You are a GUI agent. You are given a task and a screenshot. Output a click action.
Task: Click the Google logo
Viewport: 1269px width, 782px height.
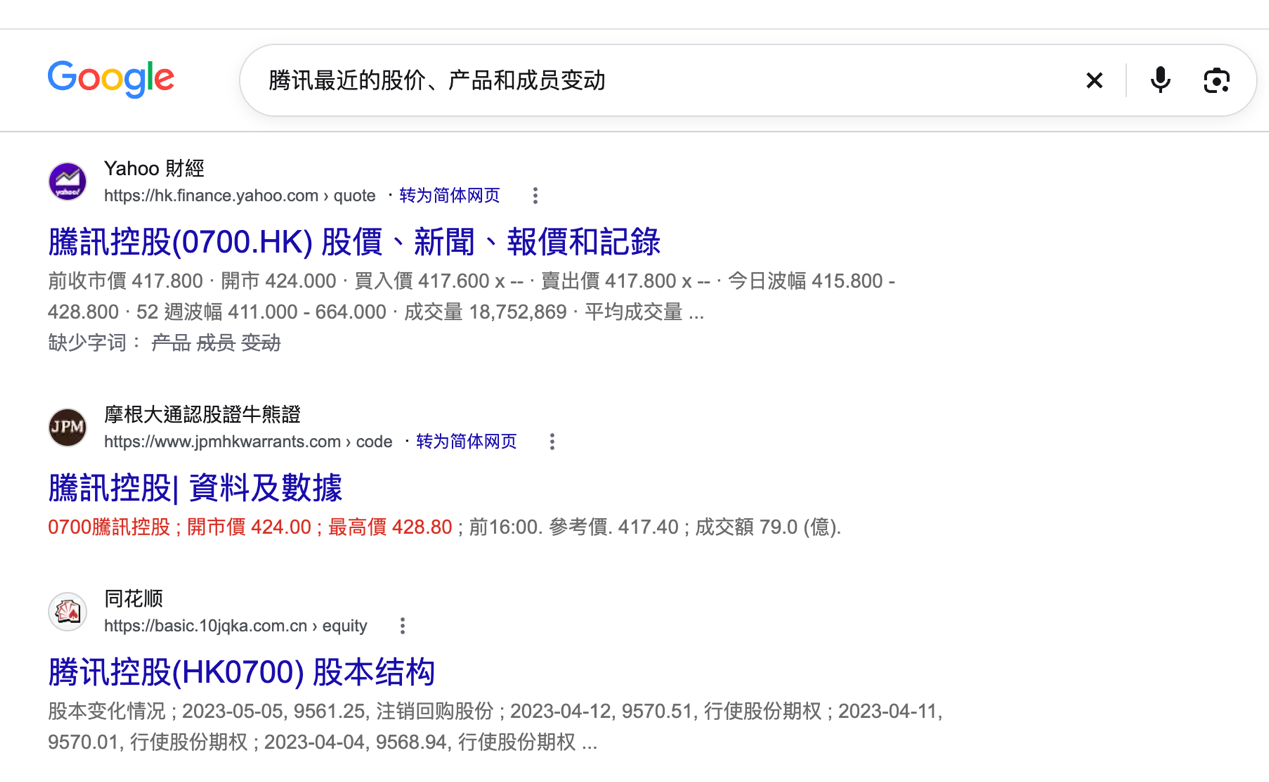[x=111, y=80]
